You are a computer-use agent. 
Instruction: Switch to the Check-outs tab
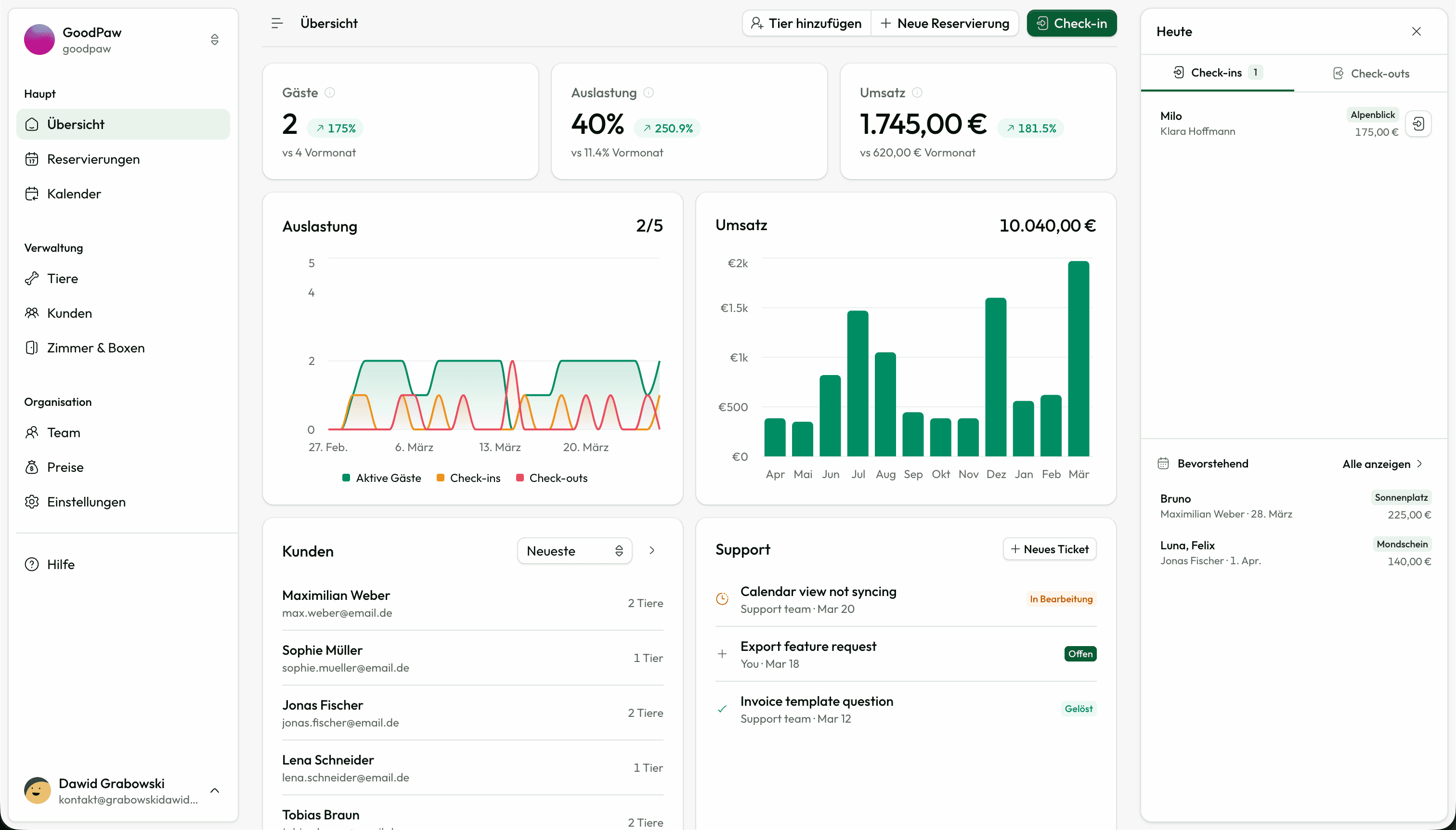coord(1370,72)
